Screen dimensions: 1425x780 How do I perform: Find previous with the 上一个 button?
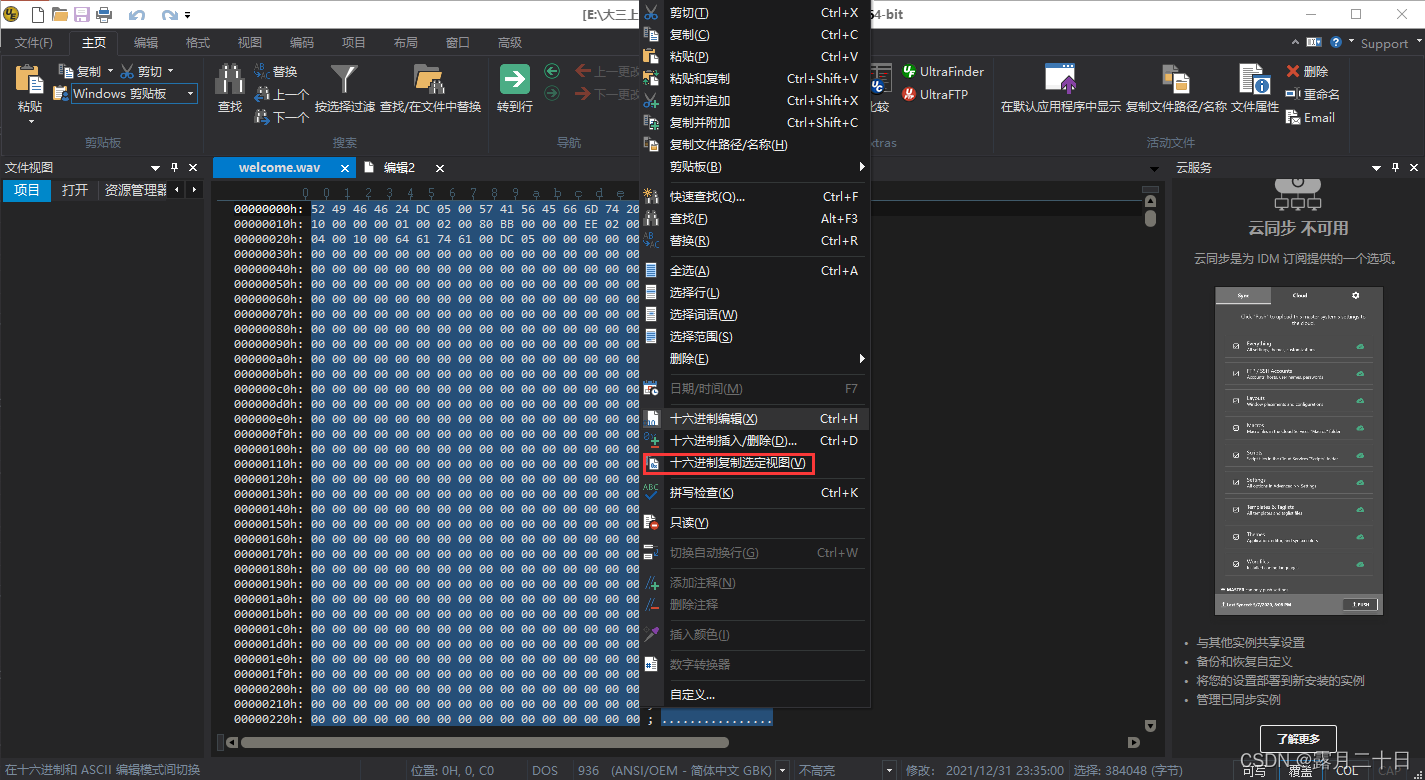click(281, 94)
